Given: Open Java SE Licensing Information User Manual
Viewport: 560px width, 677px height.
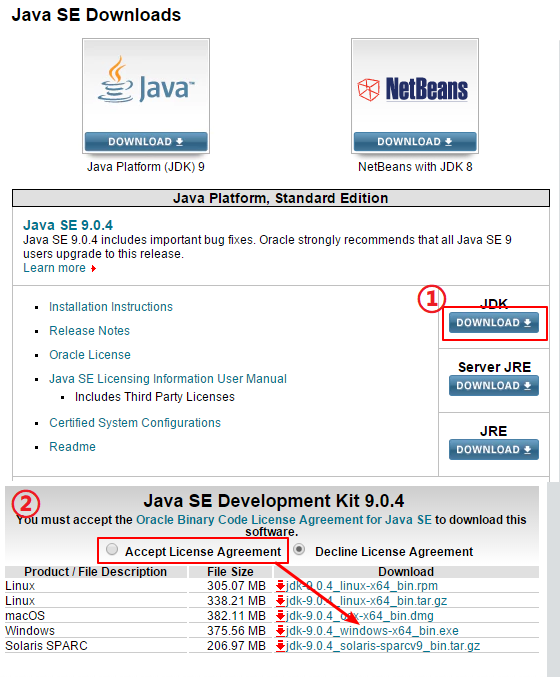Looking at the screenshot, I should pos(168,379).
